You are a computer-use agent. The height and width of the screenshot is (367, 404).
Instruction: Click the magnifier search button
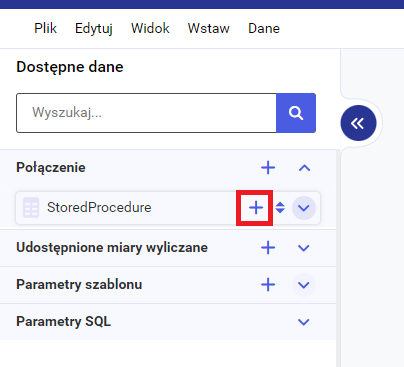click(x=296, y=113)
